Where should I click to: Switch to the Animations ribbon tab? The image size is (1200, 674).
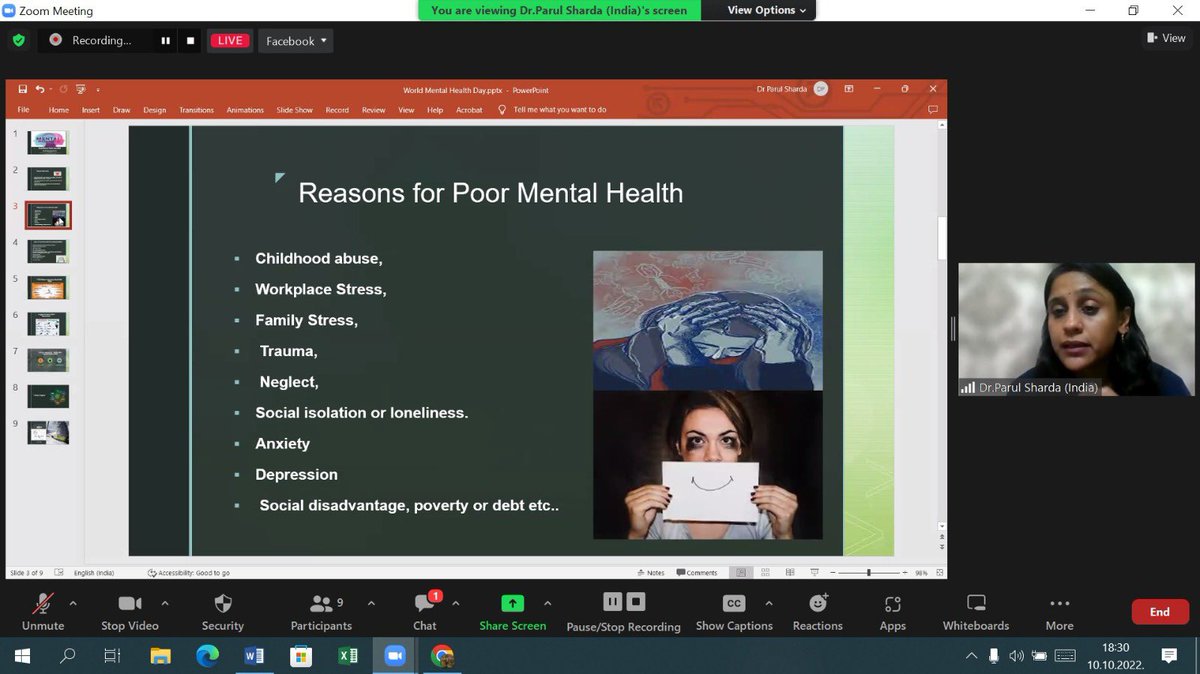tap(245, 110)
